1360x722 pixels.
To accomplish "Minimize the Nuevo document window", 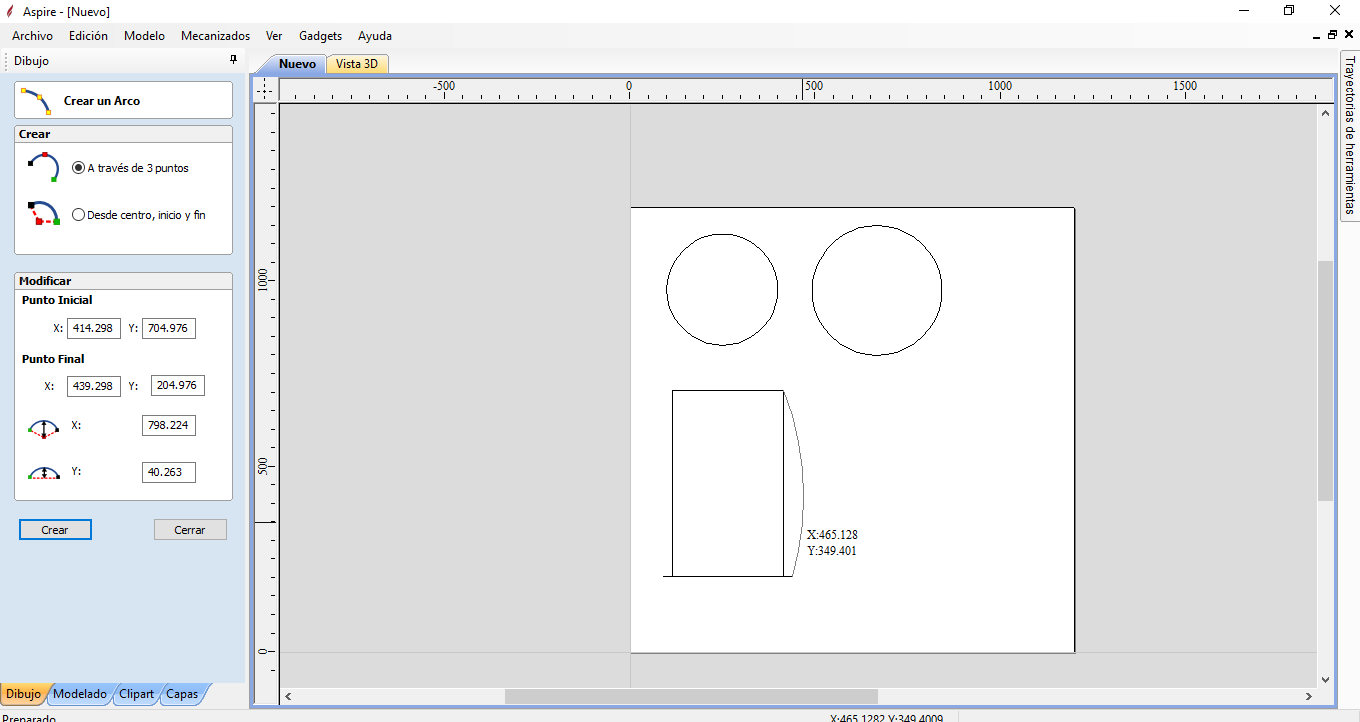I will [x=1317, y=36].
